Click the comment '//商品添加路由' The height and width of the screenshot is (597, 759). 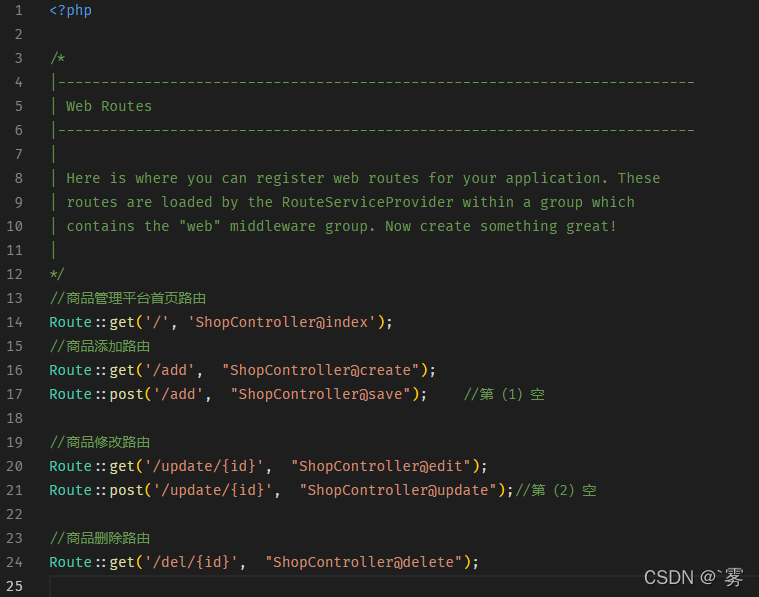pos(100,346)
